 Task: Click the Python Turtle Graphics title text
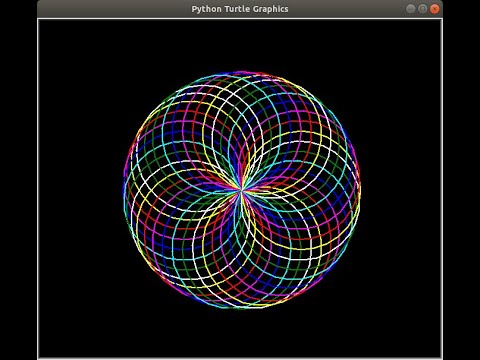240,9
